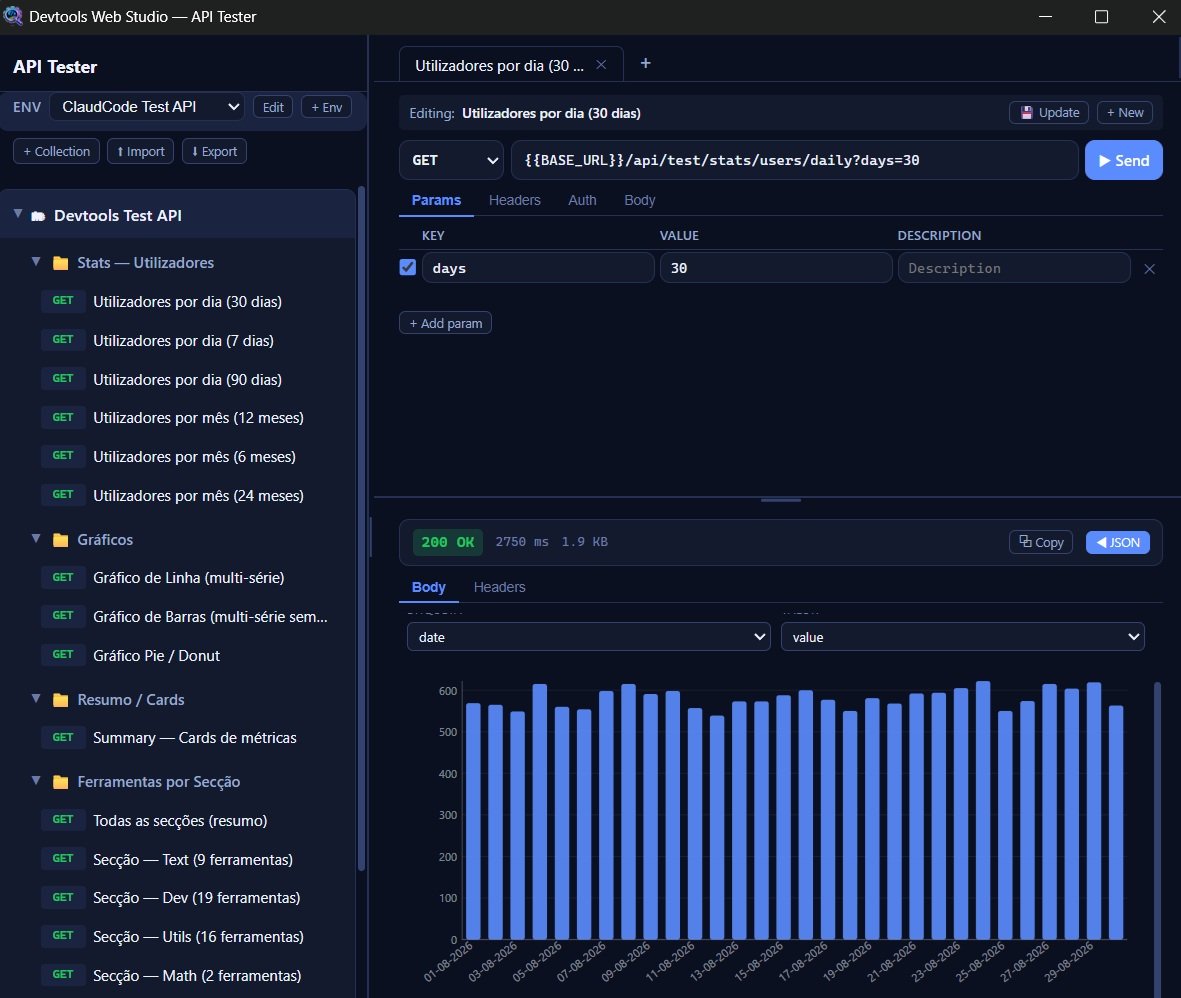Click the Description input field
The height and width of the screenshot is (998, 1181).
click(1014, 267)
